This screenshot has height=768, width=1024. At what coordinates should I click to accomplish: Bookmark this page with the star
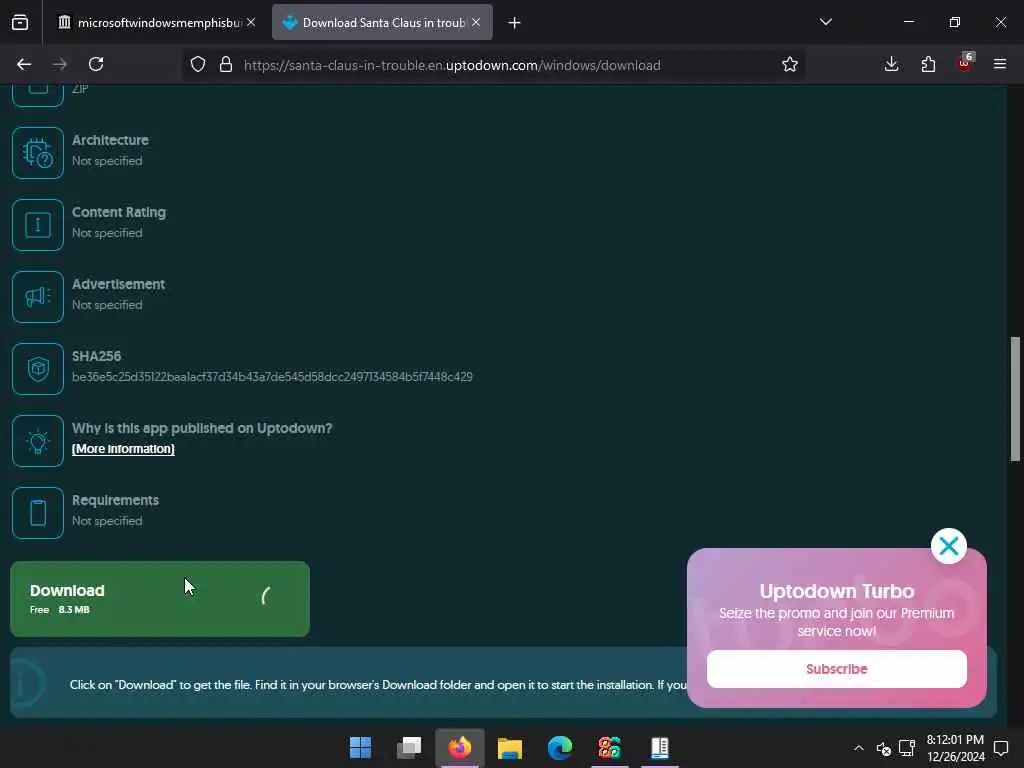pos(790,65)
